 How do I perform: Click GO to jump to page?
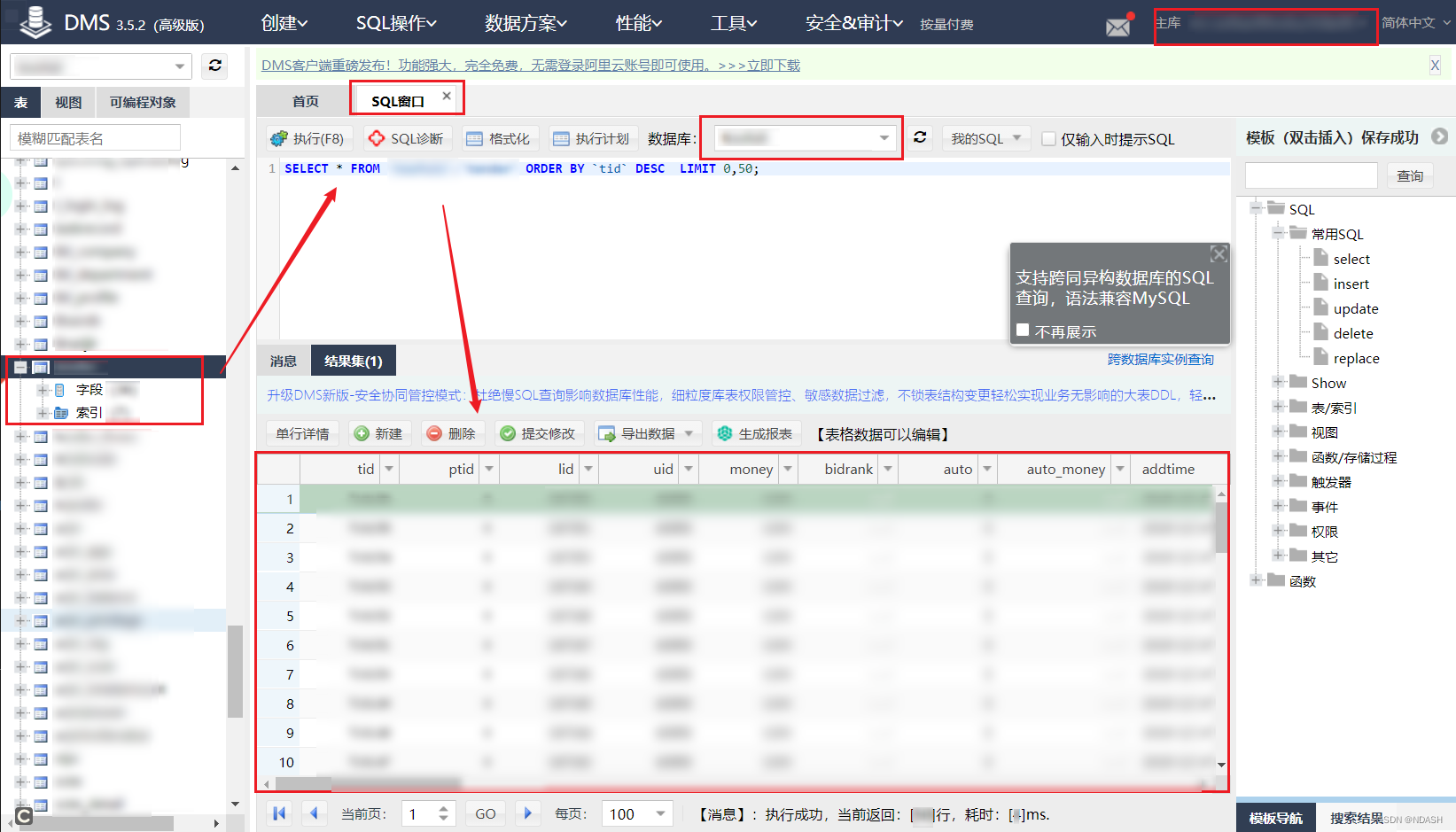coord(486,813)
